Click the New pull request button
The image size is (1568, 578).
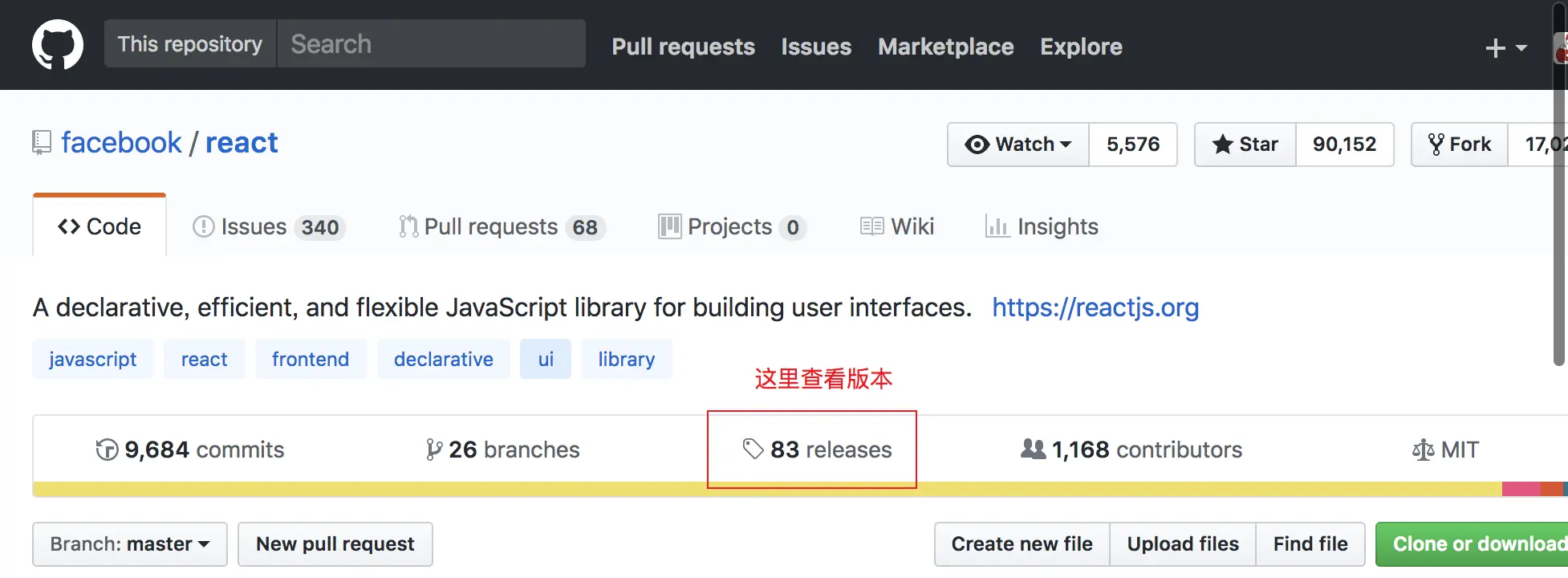coord(335,544)
